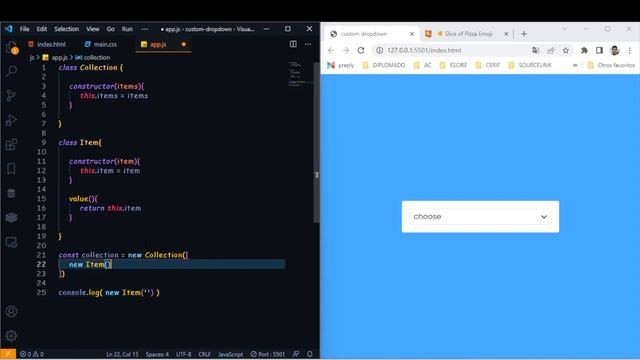Open the Bookmarks view icon
Viewport: 640px width, 360px height.
tap(11, 169)
